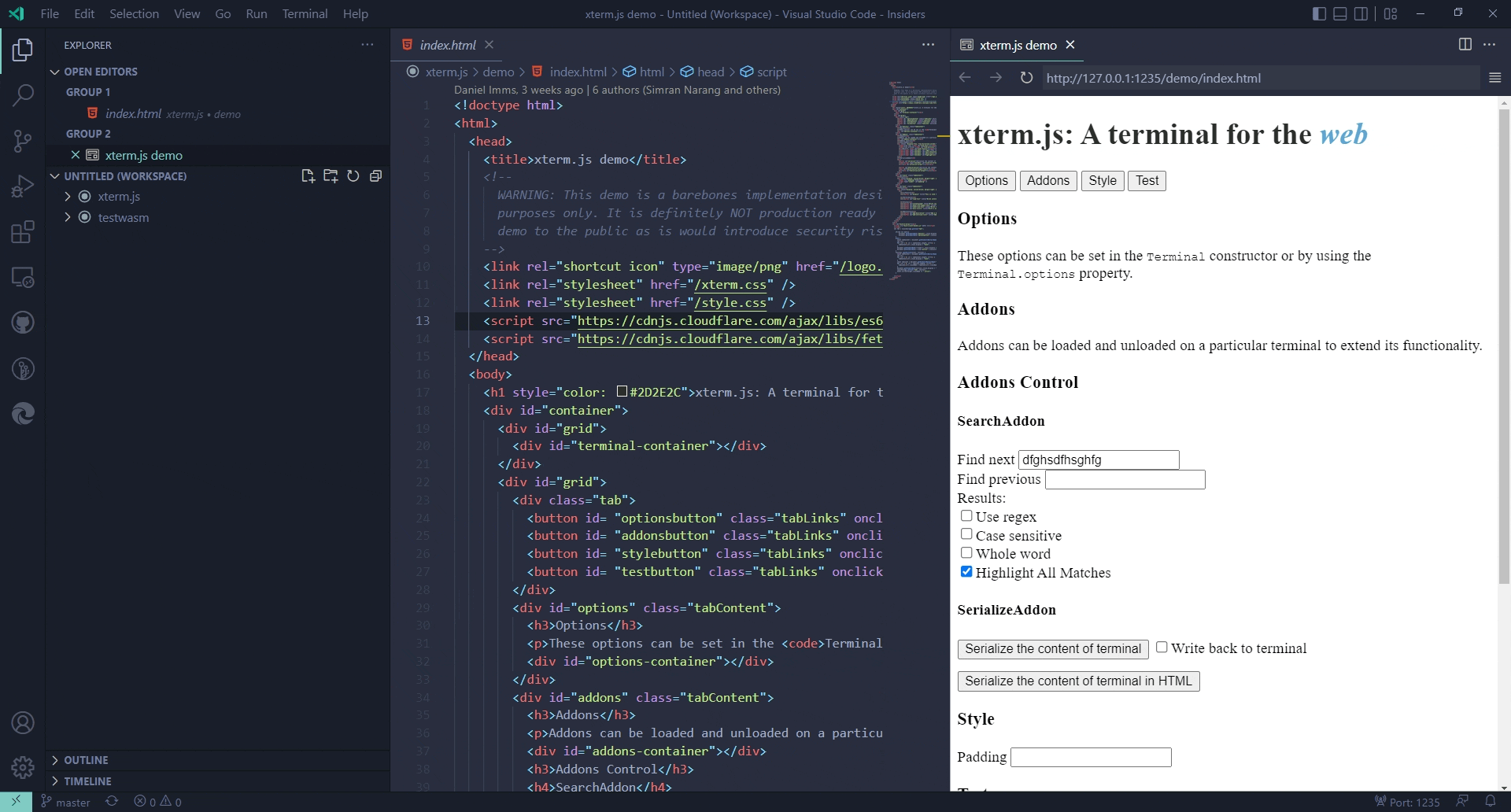Click the #2D2E2C color swatch on line 17

tap(622, 391)
